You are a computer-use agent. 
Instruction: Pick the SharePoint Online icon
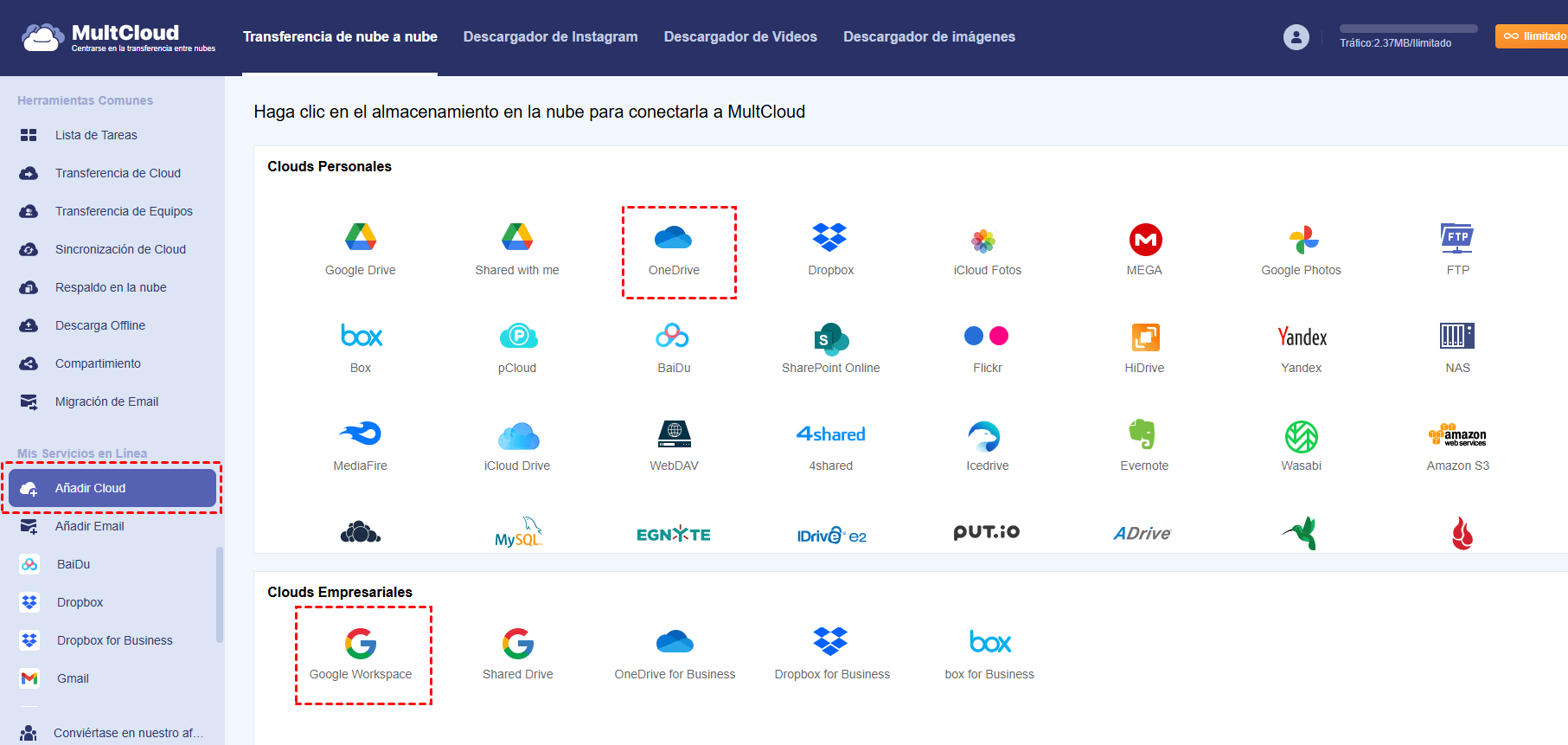point(830,338)
